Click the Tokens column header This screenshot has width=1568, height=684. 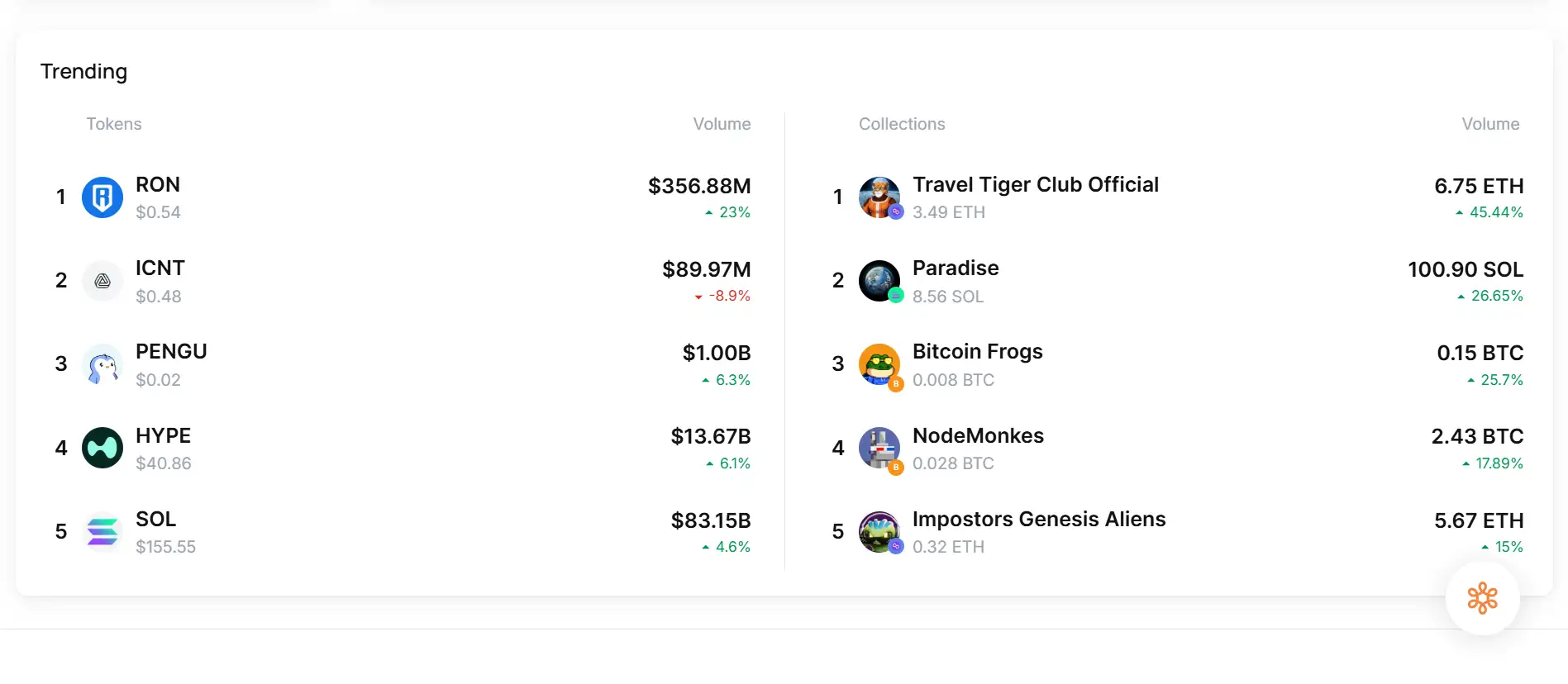point(114,124)
